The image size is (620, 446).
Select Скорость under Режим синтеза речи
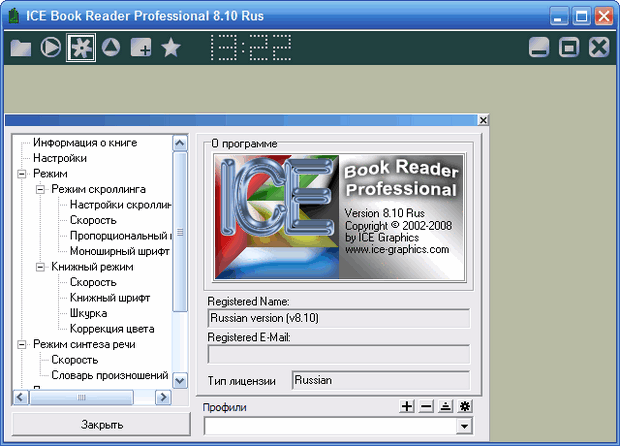pos(75,360)
